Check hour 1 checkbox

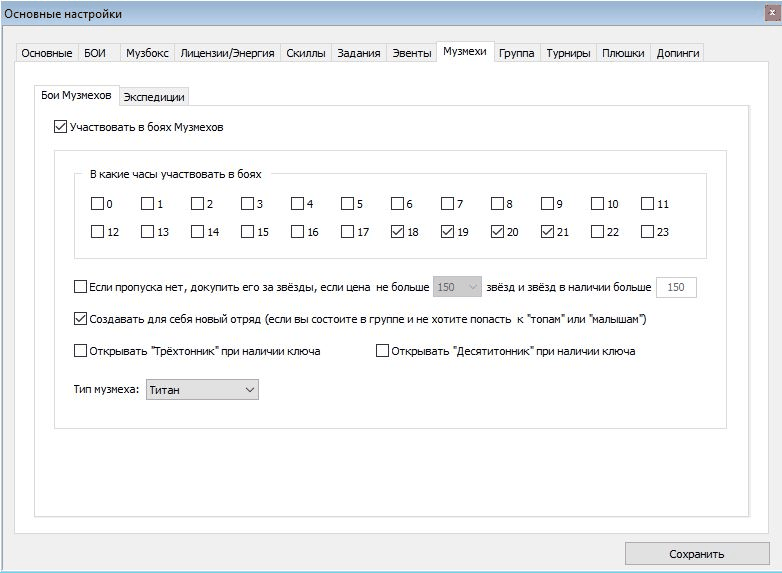click(x=147, y=203)
